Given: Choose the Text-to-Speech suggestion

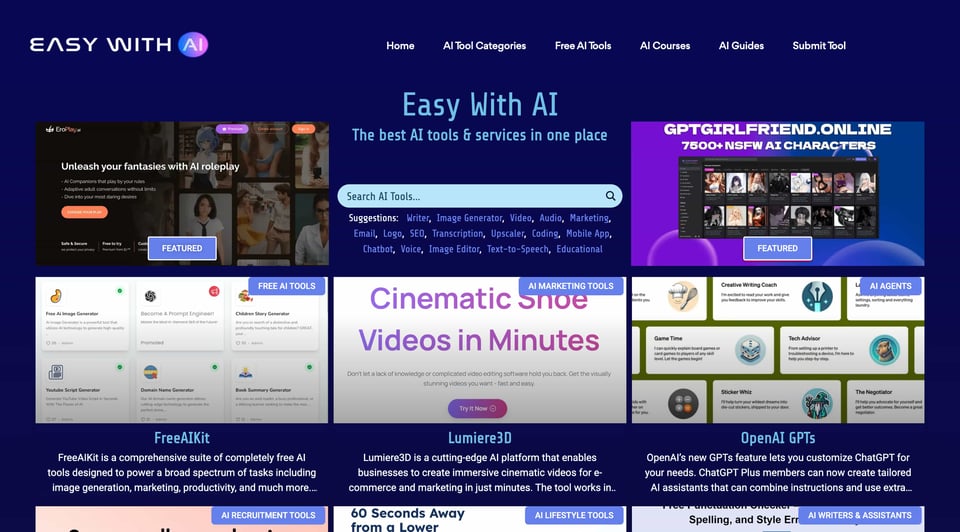Looking at the screenshot, I should click(518, 249).
